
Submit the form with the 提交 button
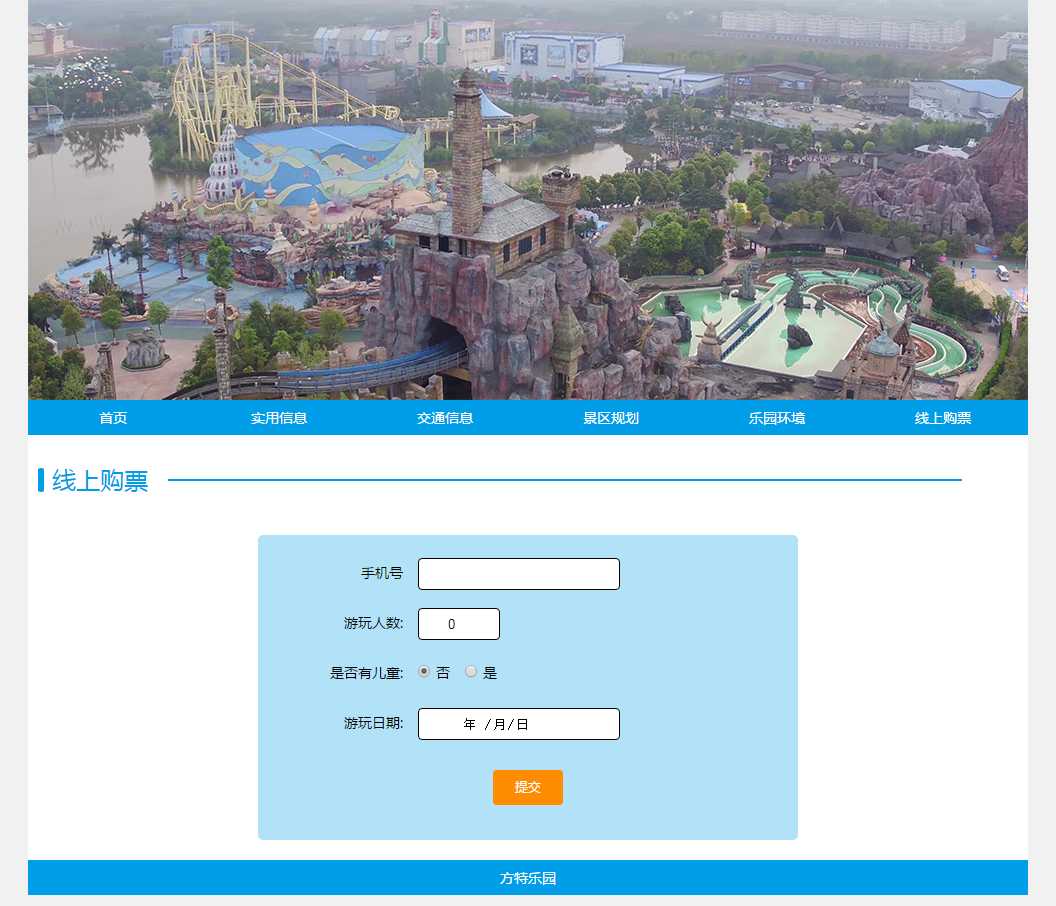coord(527,787)
